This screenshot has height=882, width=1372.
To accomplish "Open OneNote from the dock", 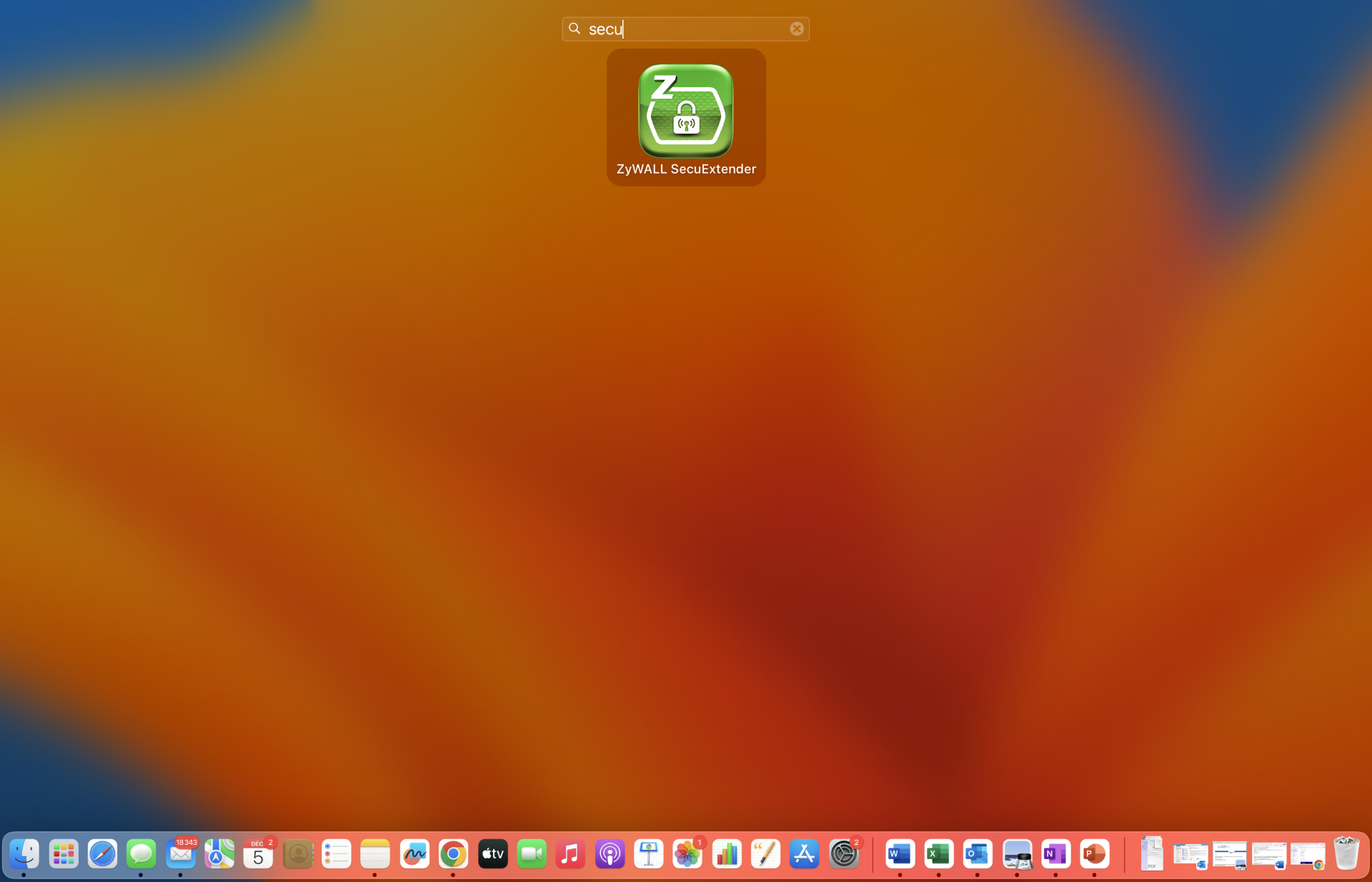I will (1055, 853).
